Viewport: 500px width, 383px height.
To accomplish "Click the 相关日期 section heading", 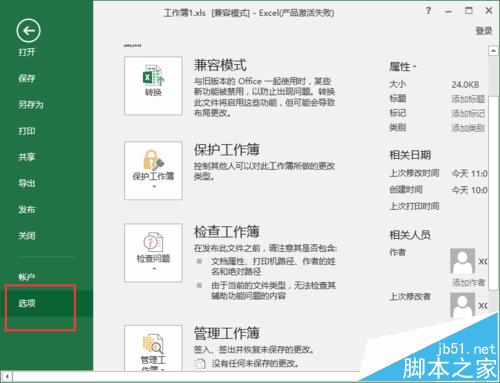I will (410, 155).
